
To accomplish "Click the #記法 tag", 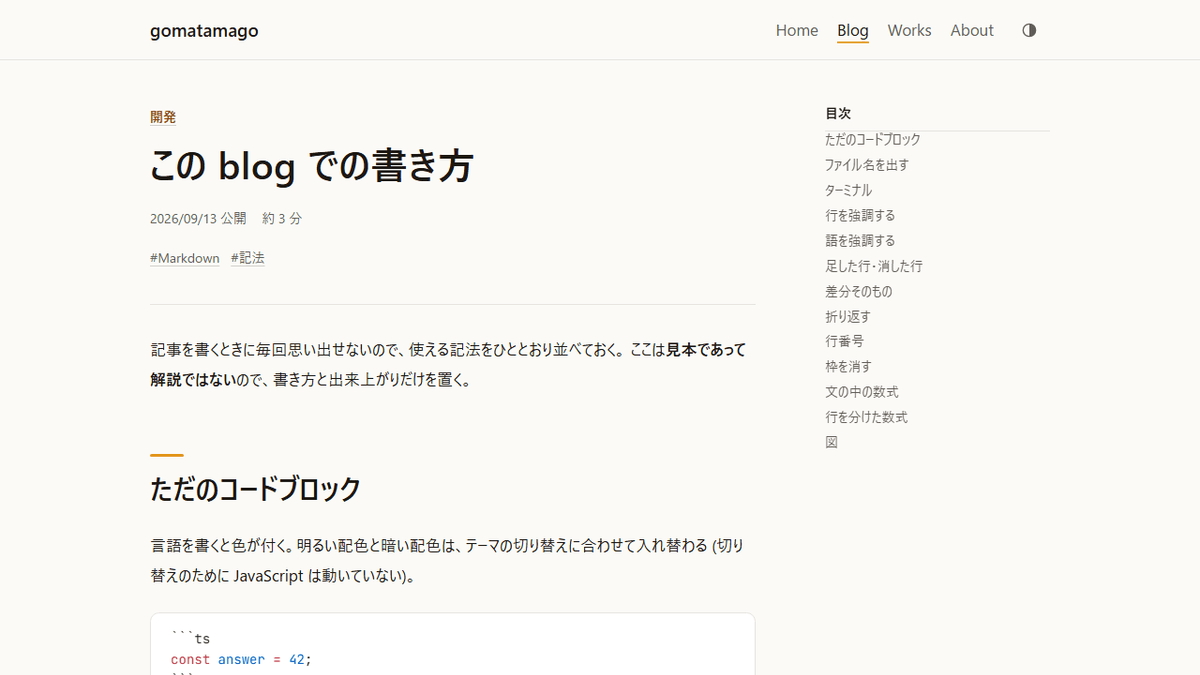I will pyautogui.click(x=248, y=258).
